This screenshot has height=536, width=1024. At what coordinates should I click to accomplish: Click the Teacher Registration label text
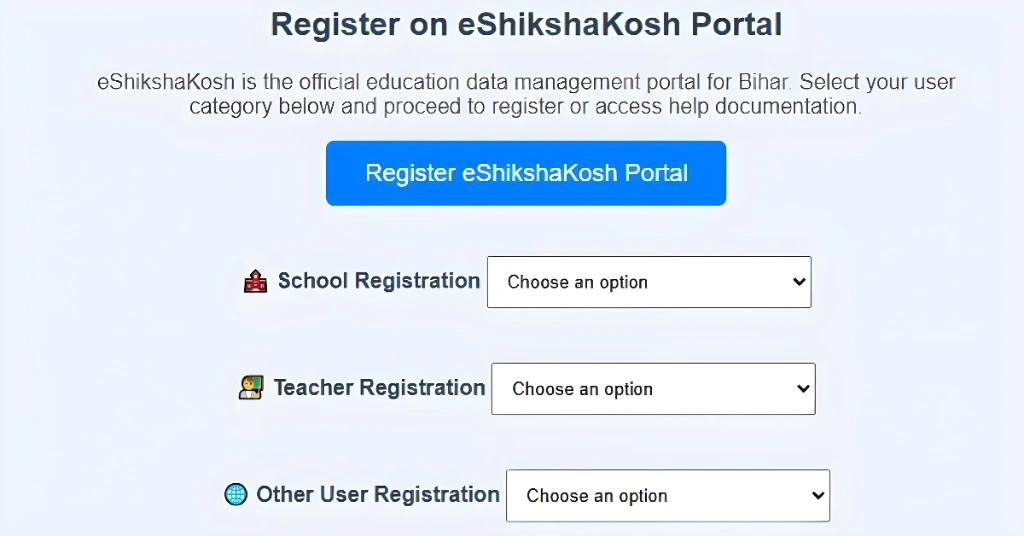tap(379, 388)
